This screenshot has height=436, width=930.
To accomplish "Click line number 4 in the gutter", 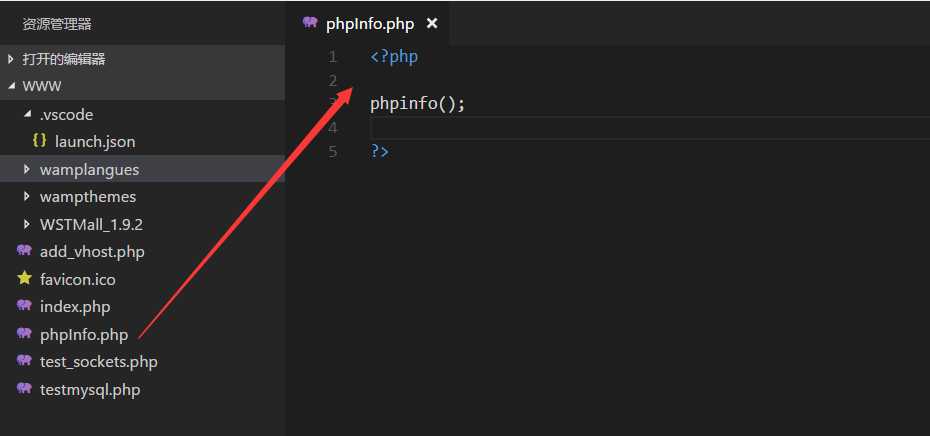I will pyautogui.click(x=332, y=128).
